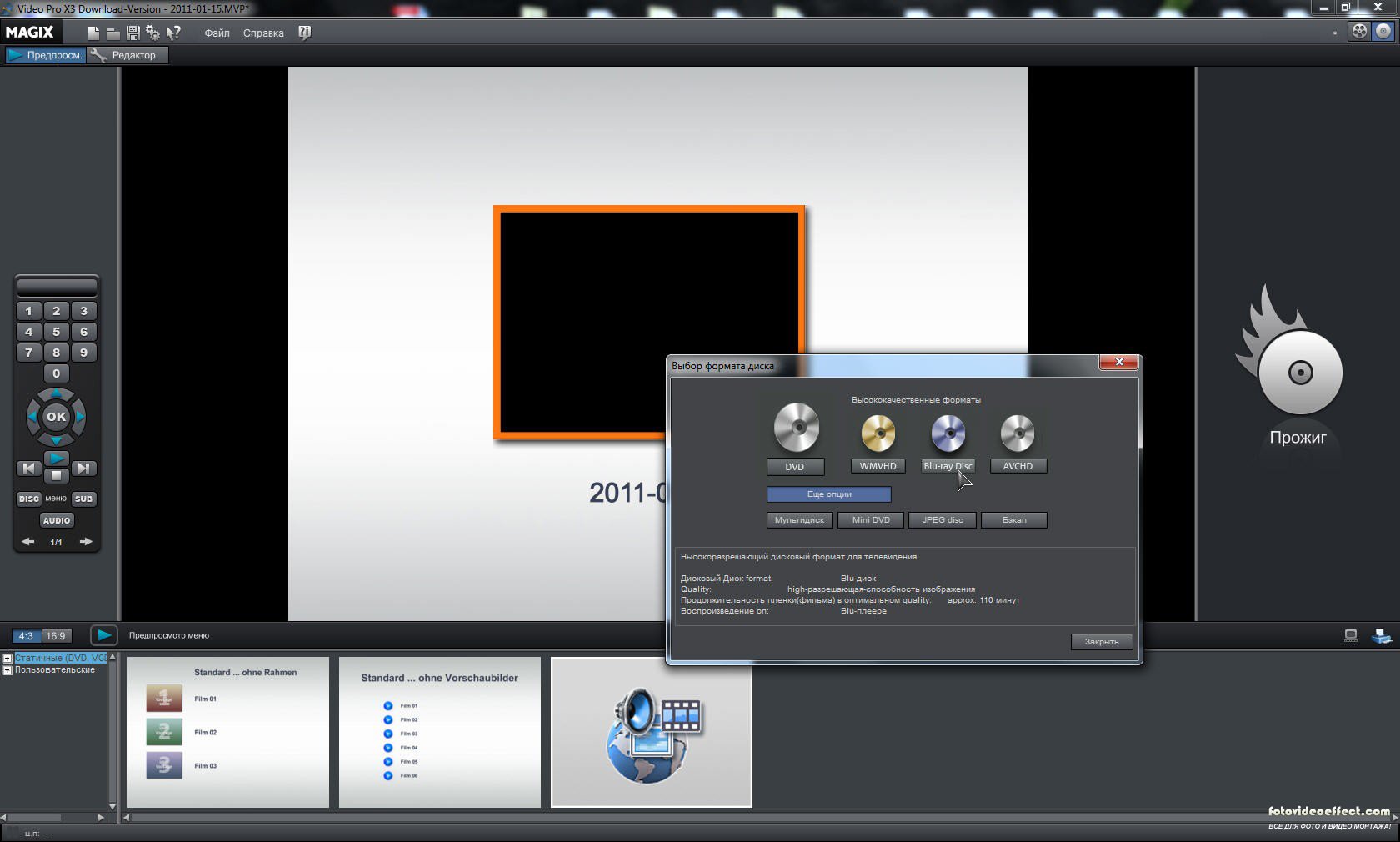Select 'Standard ... ohne Rahmen' menu template
The width and height of the screenshot is (1400, 842).
coord(228,732)
